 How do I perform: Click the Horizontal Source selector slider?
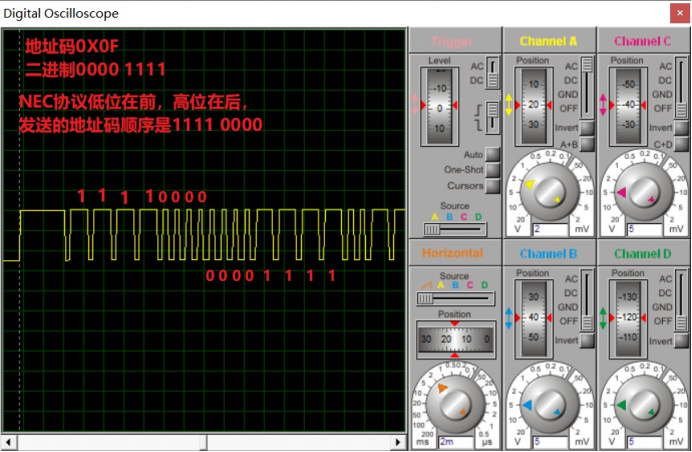[455, 299]
